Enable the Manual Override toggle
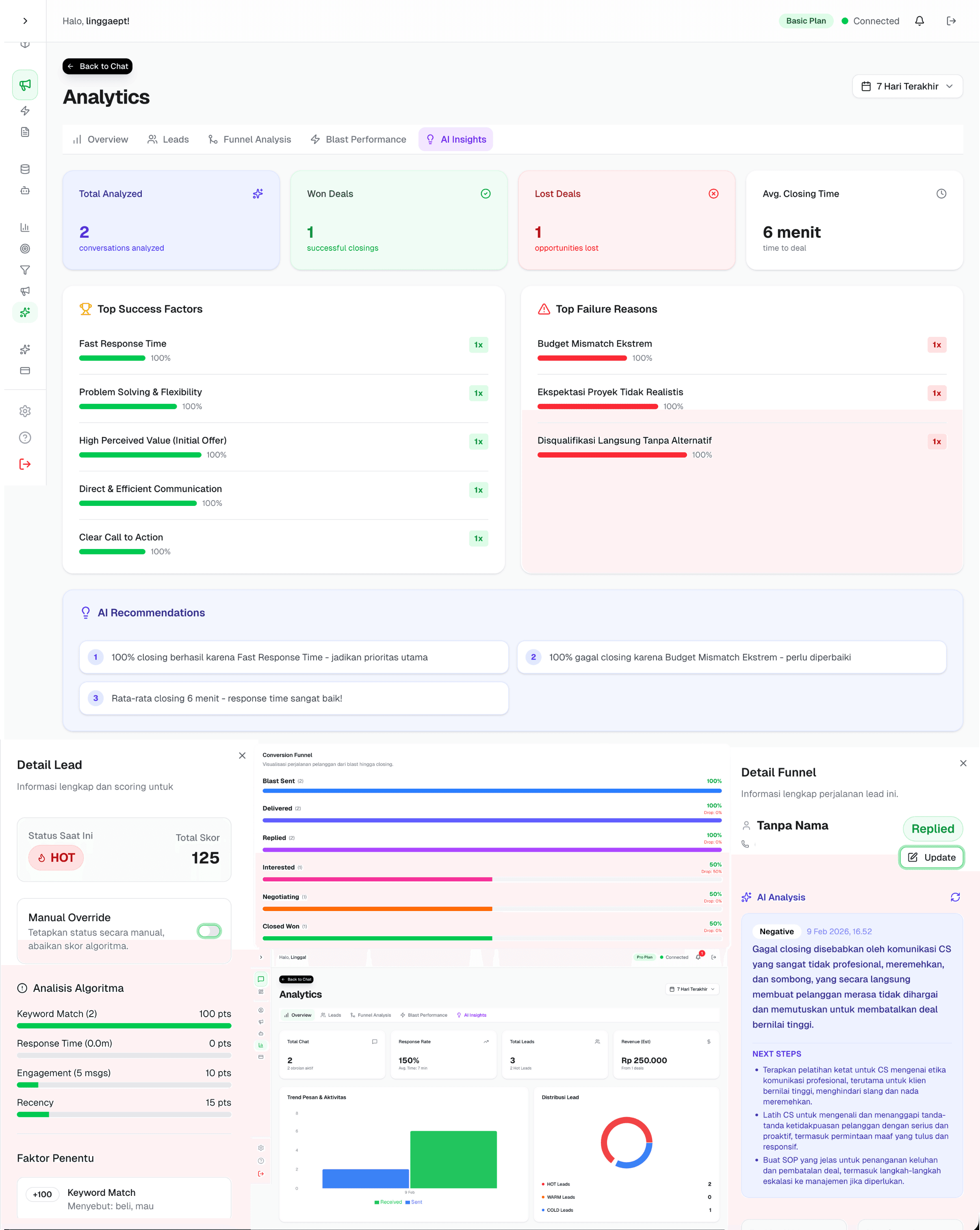Image resolution: width=980 pixels, height=1230 pixels. (x=209, y=931)
